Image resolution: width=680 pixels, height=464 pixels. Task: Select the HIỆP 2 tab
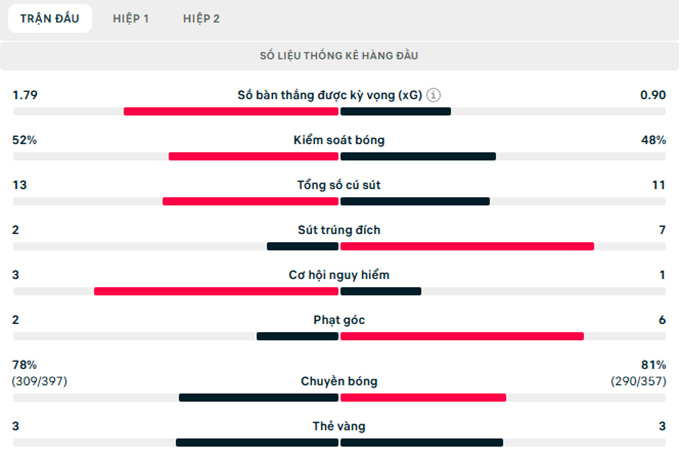coord(202,19)
